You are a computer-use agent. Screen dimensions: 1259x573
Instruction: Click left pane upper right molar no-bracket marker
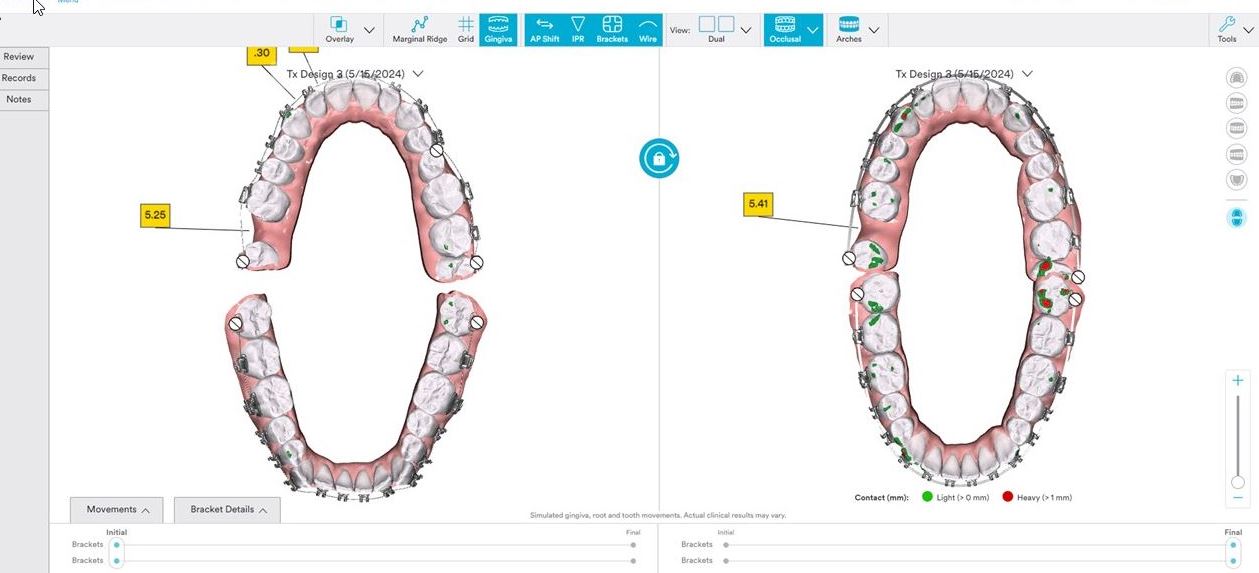click(243, 261)
